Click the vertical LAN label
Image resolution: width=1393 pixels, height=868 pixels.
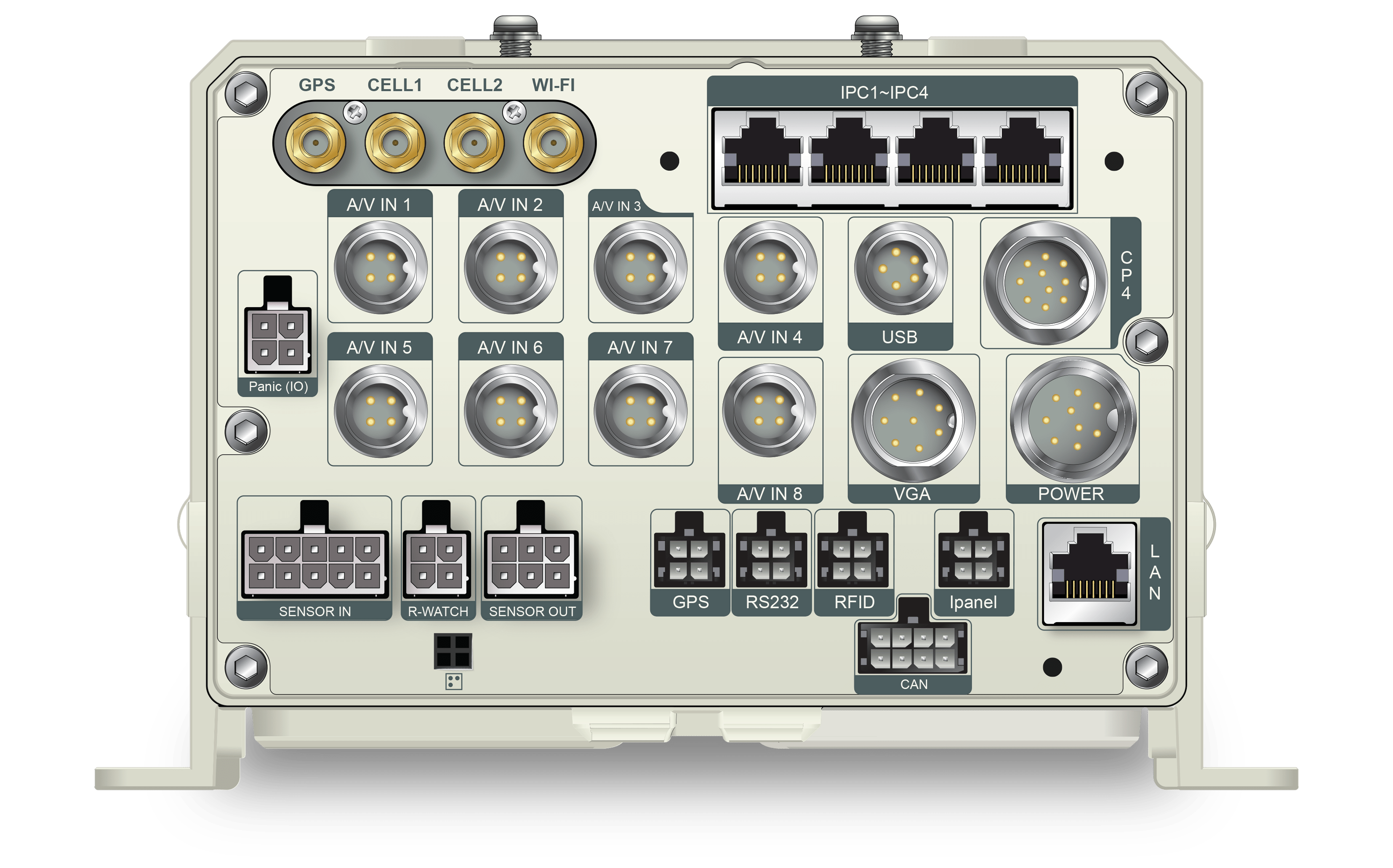point(1155,572)
